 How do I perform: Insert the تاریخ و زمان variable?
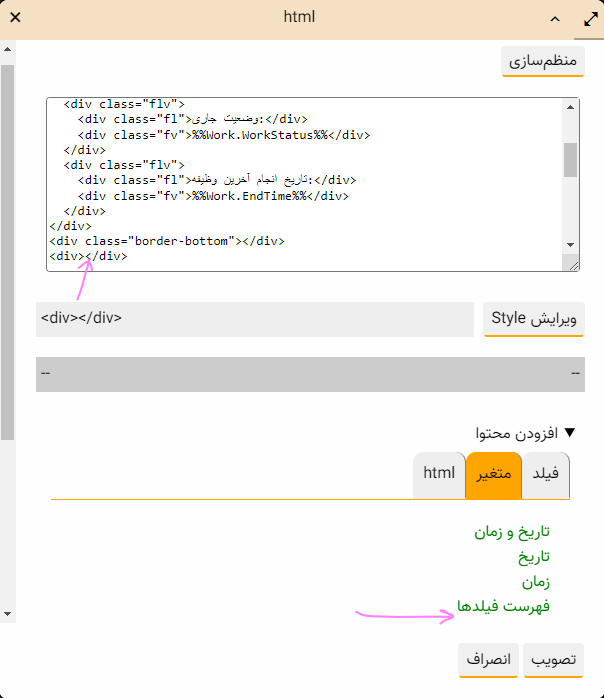(x=512, y=531)
